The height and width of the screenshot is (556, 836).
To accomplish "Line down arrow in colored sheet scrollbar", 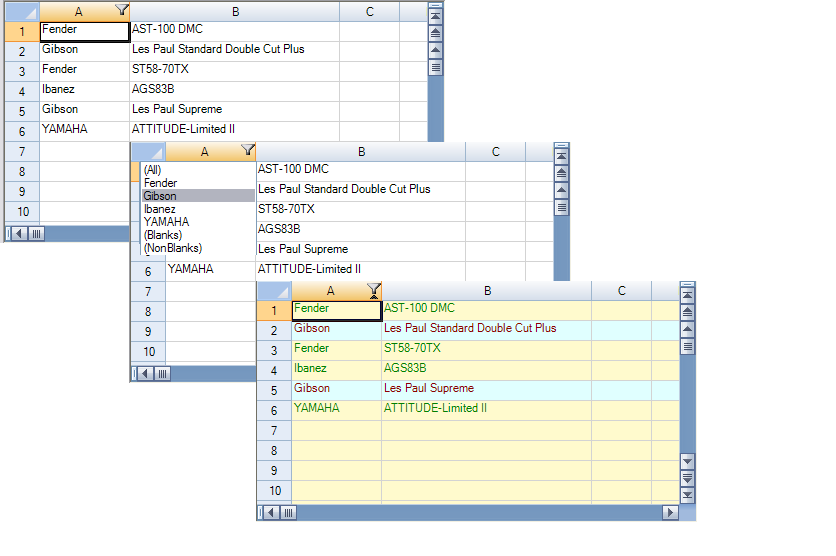I will click(x=688, y=461).
